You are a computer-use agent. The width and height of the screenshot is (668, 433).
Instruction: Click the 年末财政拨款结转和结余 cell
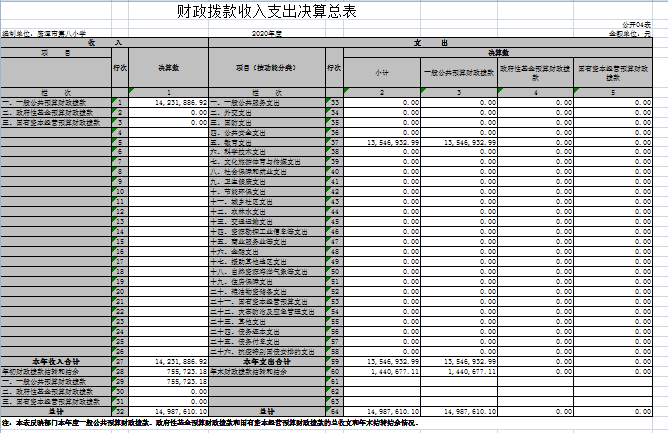[x=267, y=372]
